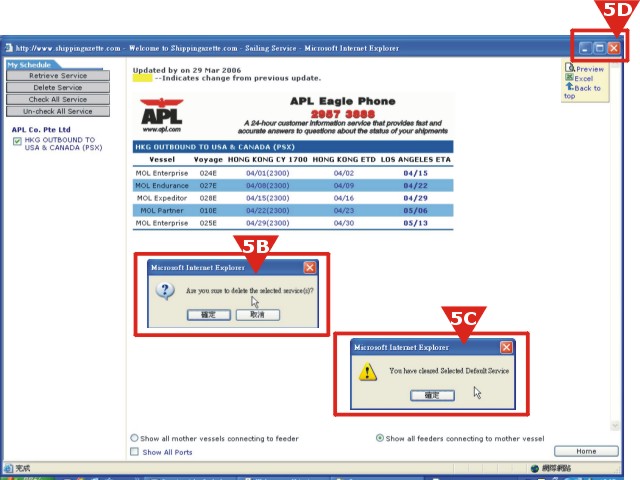Click the internet zone globe in status bar
This screenshot has height=480, width=640.
[535, 468]
